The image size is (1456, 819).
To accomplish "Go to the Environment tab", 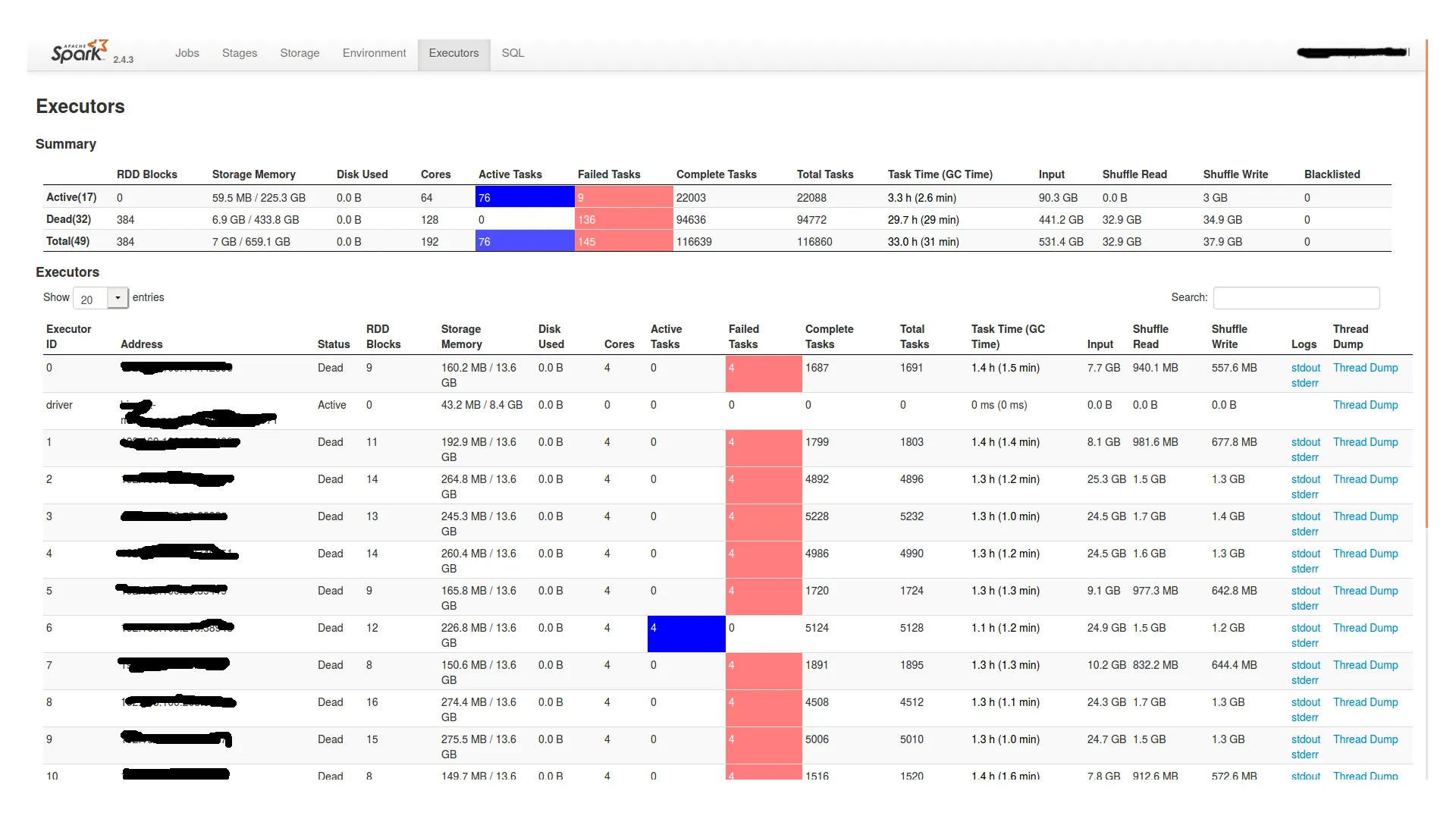I will coord(374,53).
